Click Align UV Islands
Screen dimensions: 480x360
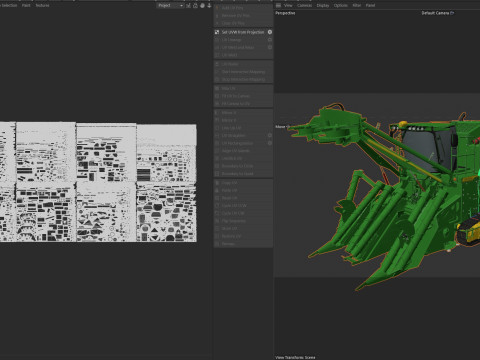coord(243,151)
